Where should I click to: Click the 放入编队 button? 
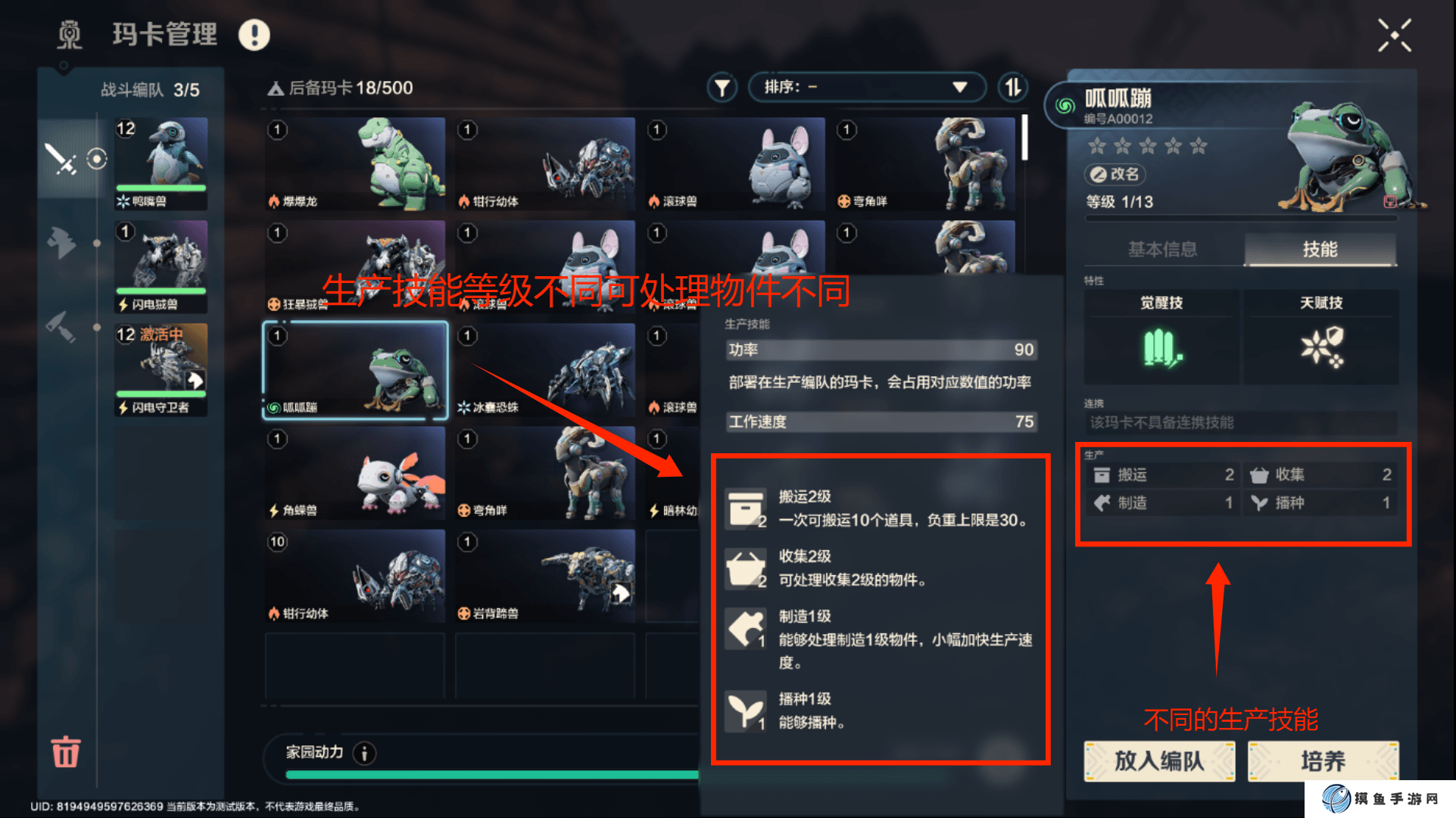pyautogui.click(x=1159, y=760)
